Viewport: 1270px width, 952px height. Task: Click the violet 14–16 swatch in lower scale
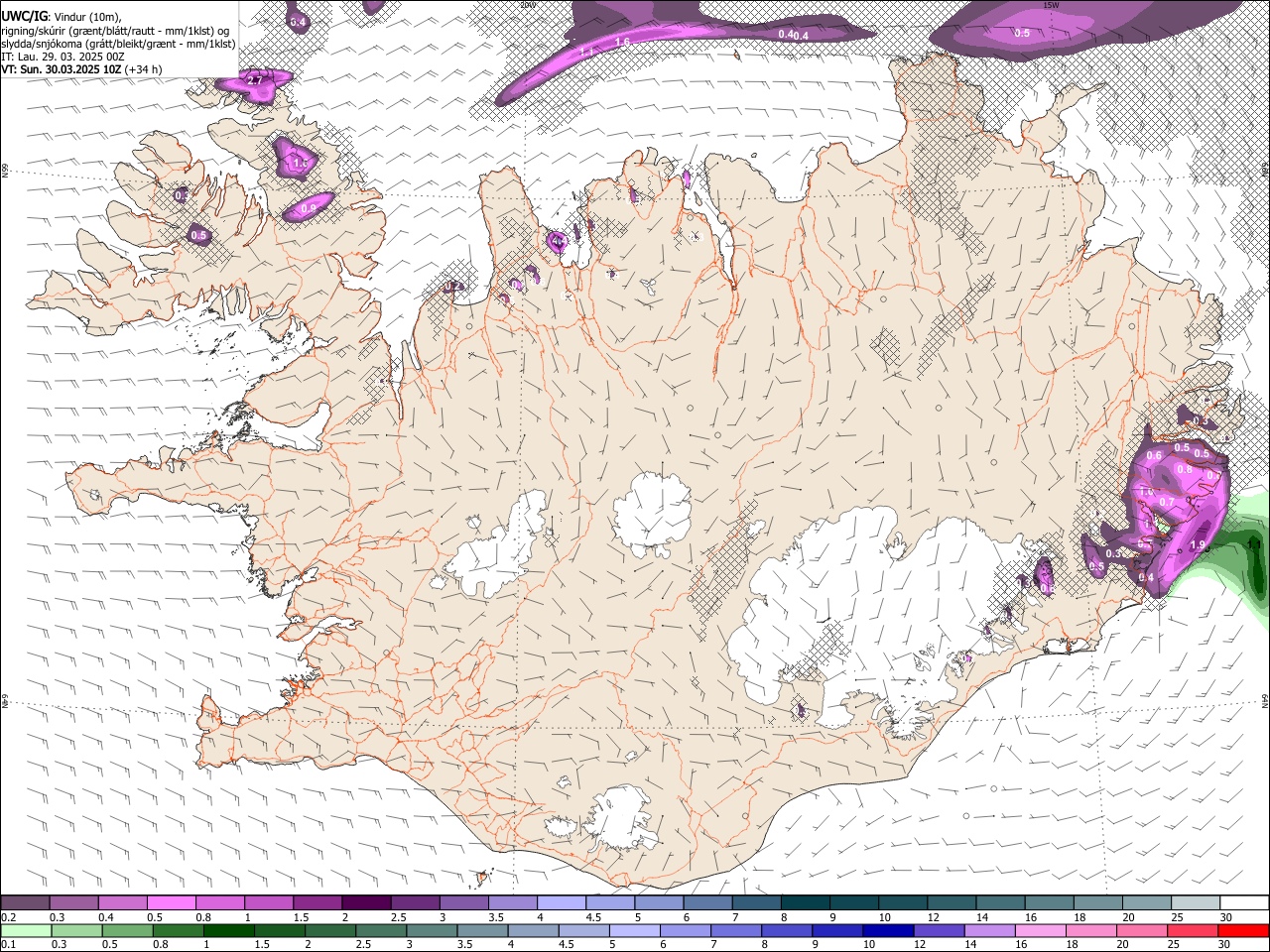click(x=989, y=930)
